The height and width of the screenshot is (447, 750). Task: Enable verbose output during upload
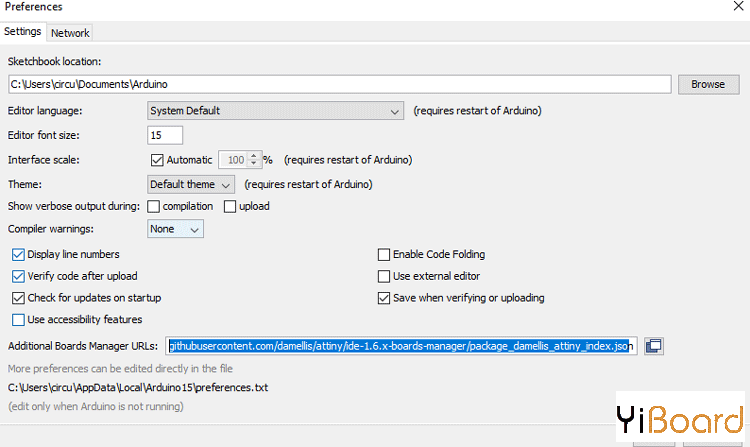click(230, 207)
